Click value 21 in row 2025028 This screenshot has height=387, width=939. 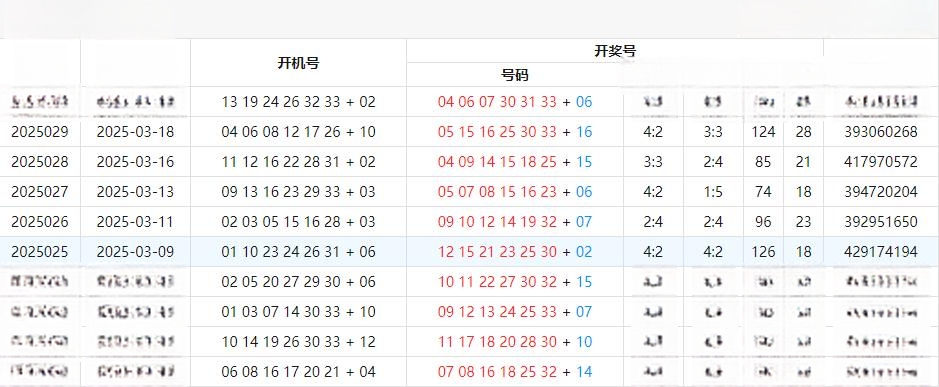coord(804,162)
